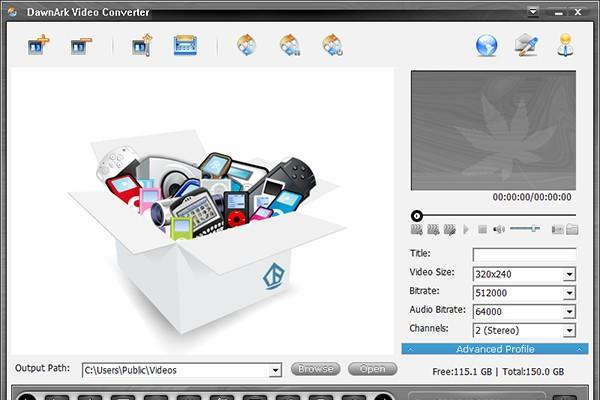
Task: Click the Browse button
Action: [316, 369]
